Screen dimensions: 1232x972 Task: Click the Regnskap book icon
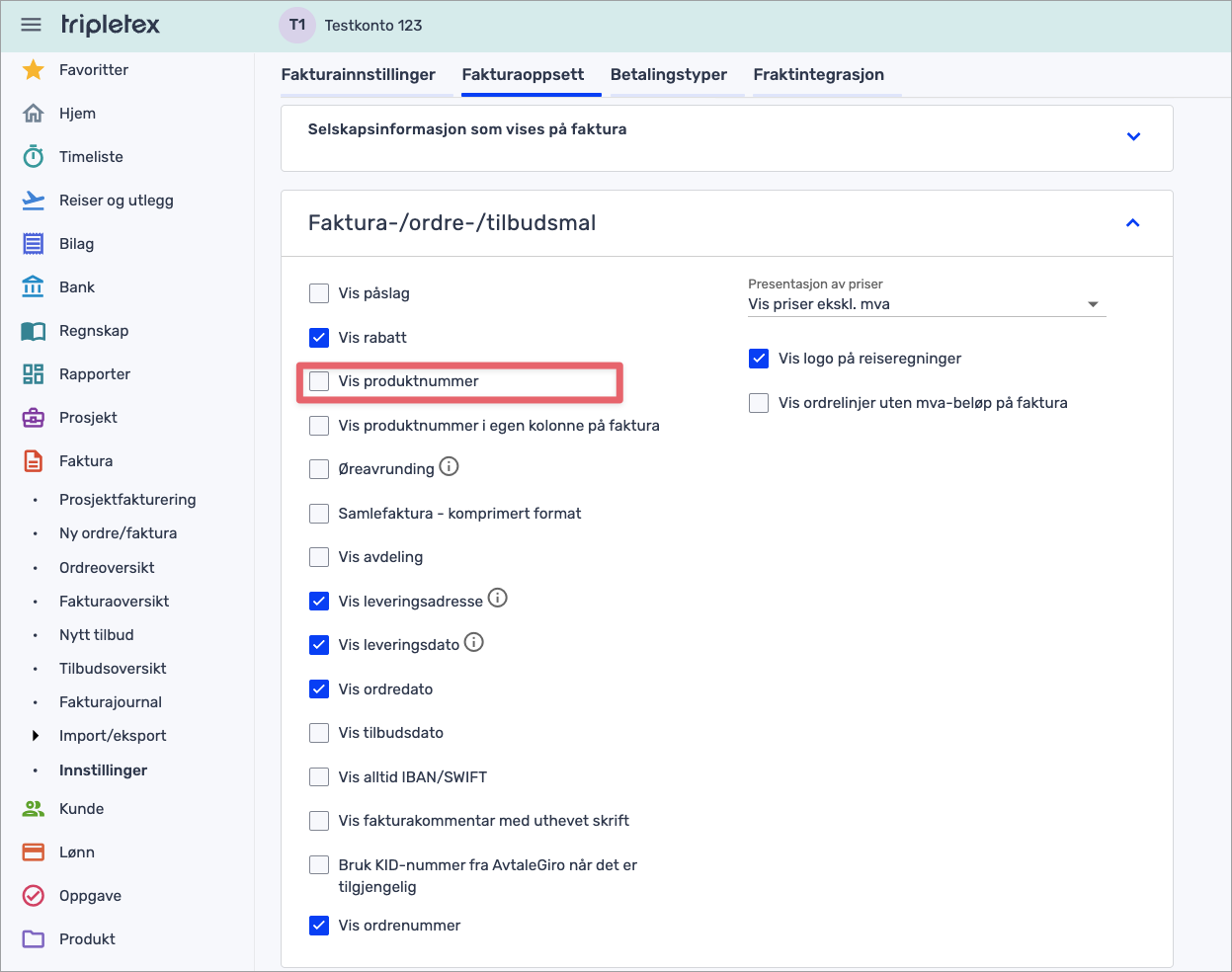(33, 330)
